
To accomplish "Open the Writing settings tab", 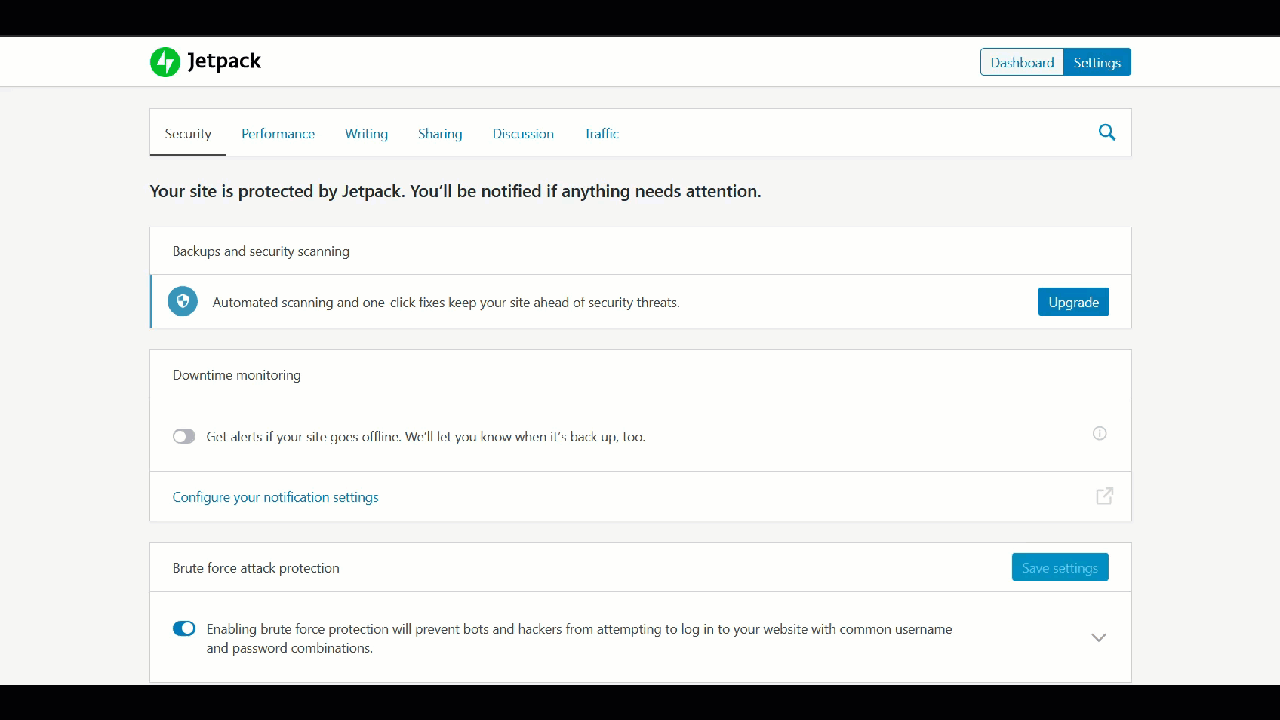I will (x=366, y=133).
